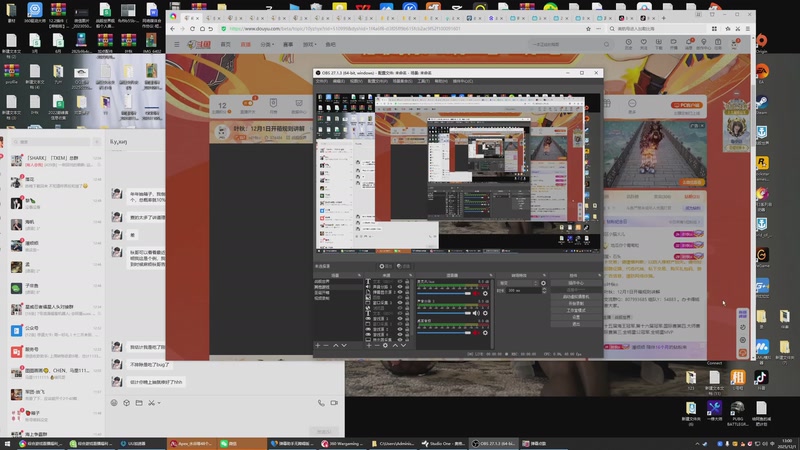Toggle lock on 声音分离 3 source
Screen dimensions: 800x450
pos(407,287)
